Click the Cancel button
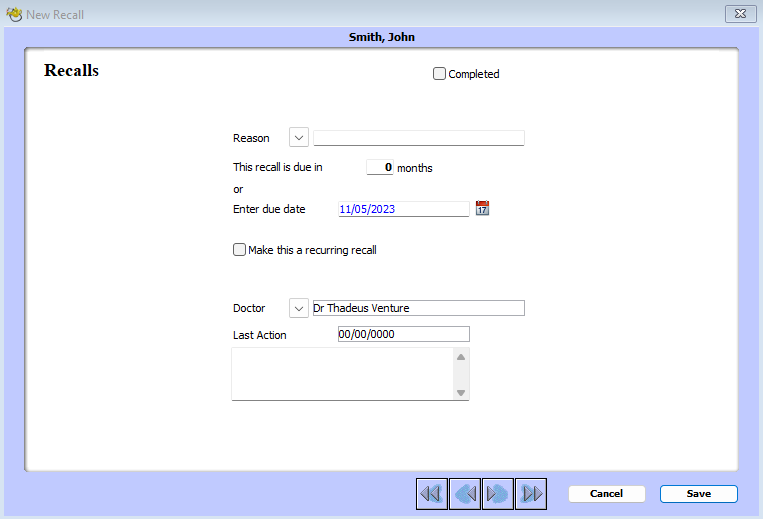 (x=606, y=494)
